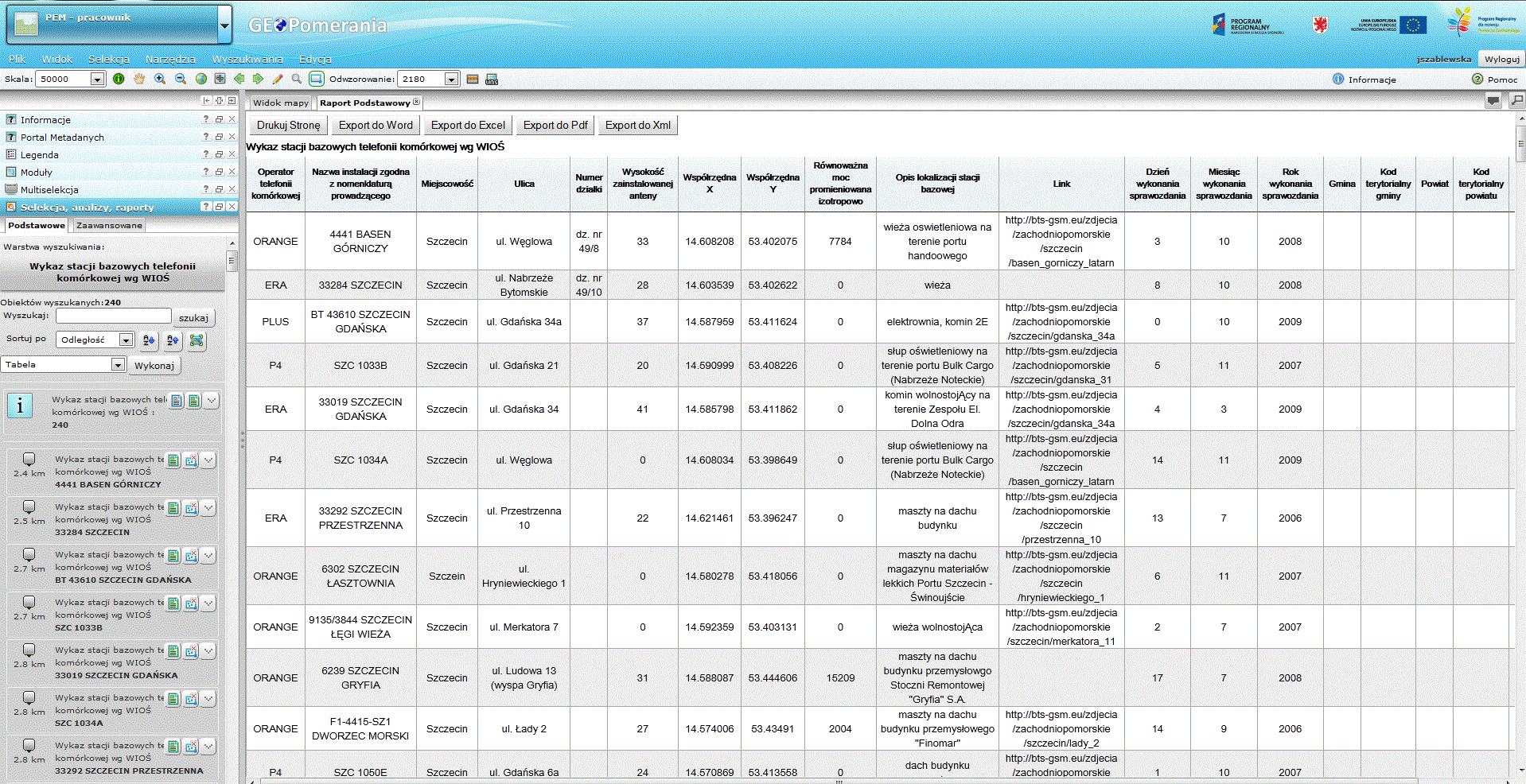The image size is (1526, 784).
Task: Go to next map view arrow
Action: pyautogui.click(x=258, y=79)
